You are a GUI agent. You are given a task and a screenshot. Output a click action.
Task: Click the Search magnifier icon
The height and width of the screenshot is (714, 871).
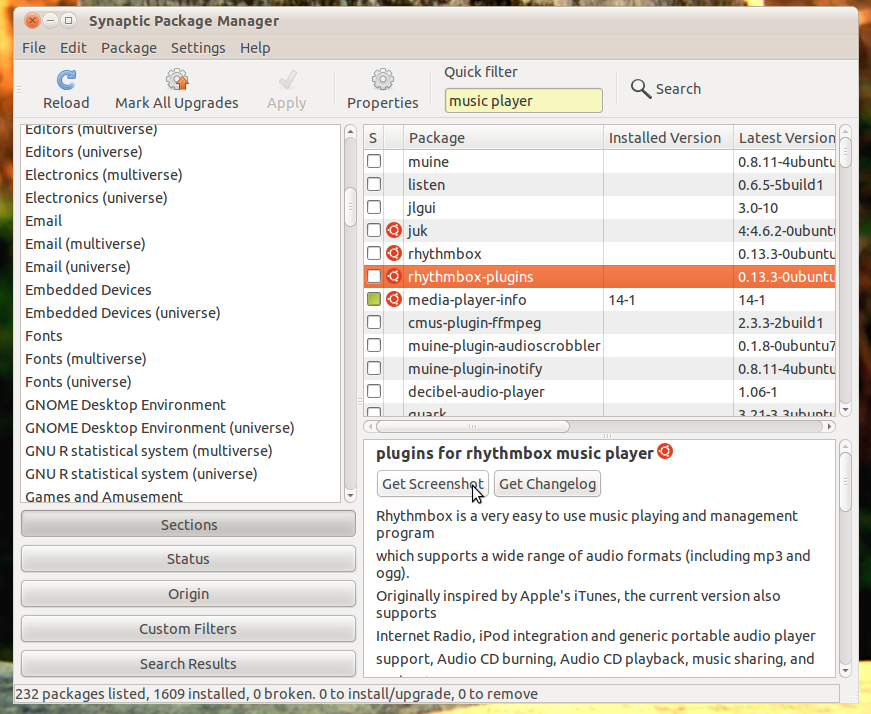click(x=640, y=89)
